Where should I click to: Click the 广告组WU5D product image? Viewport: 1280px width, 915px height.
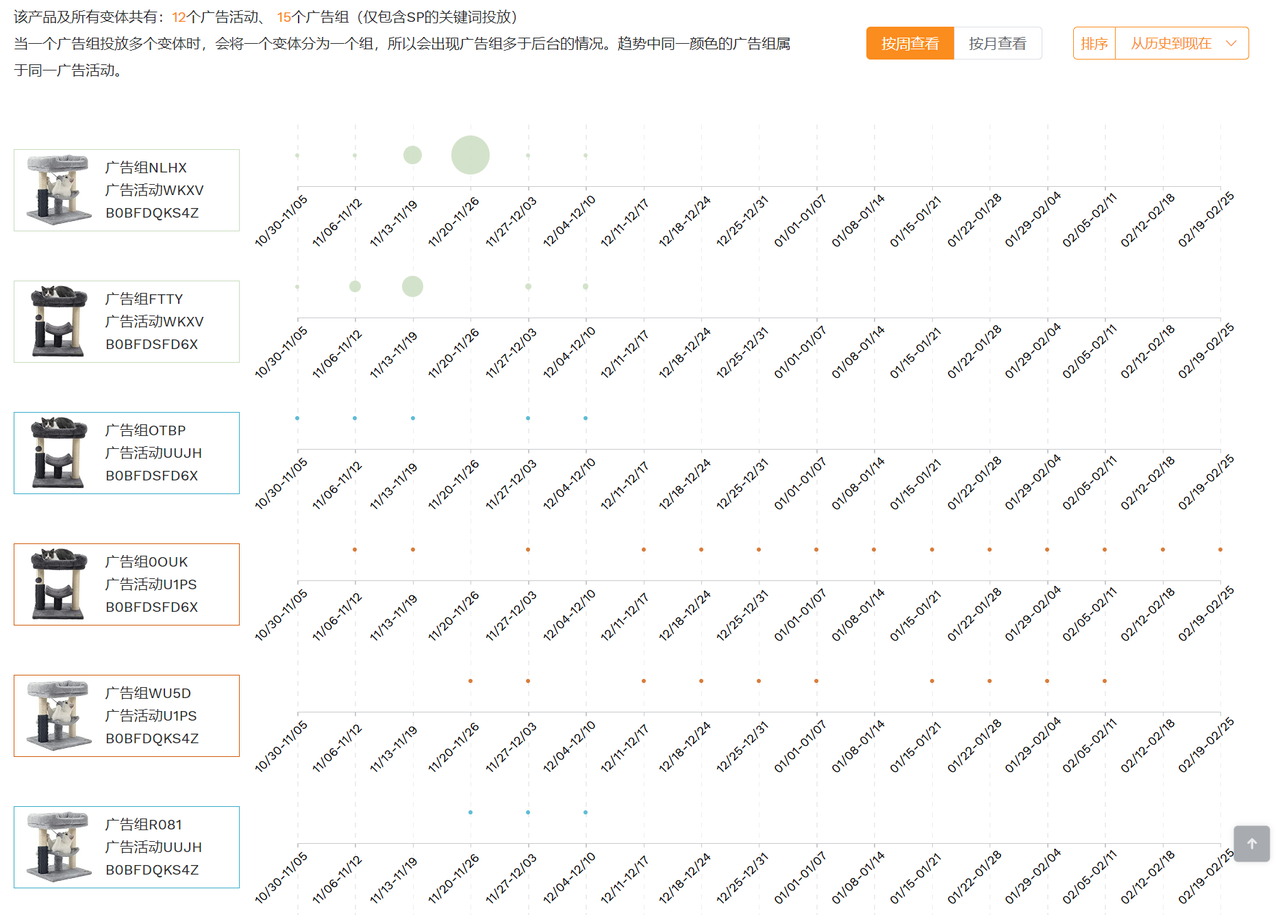[59, 716]
